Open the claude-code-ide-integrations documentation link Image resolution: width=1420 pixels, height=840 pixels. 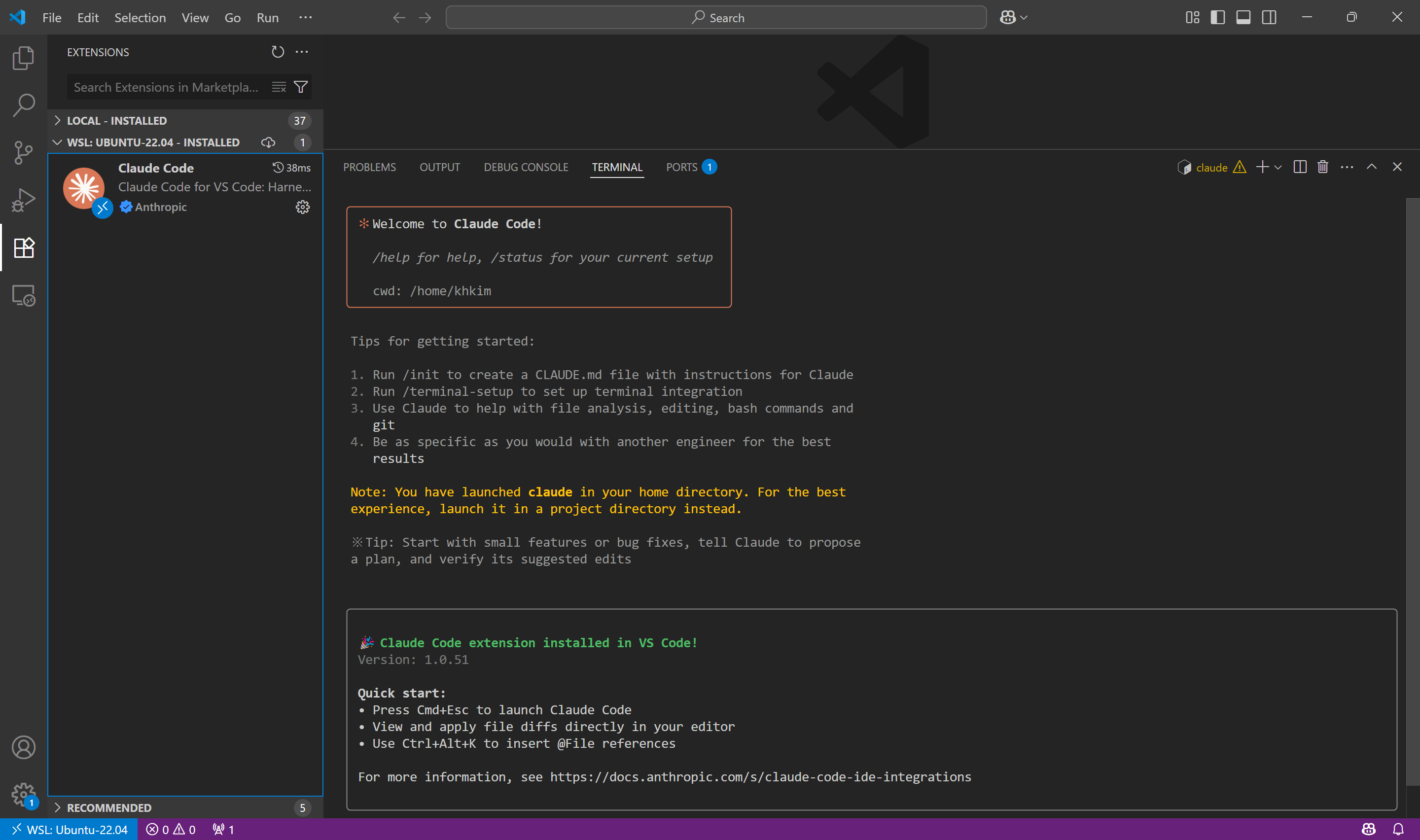click(x=760, y=776)
